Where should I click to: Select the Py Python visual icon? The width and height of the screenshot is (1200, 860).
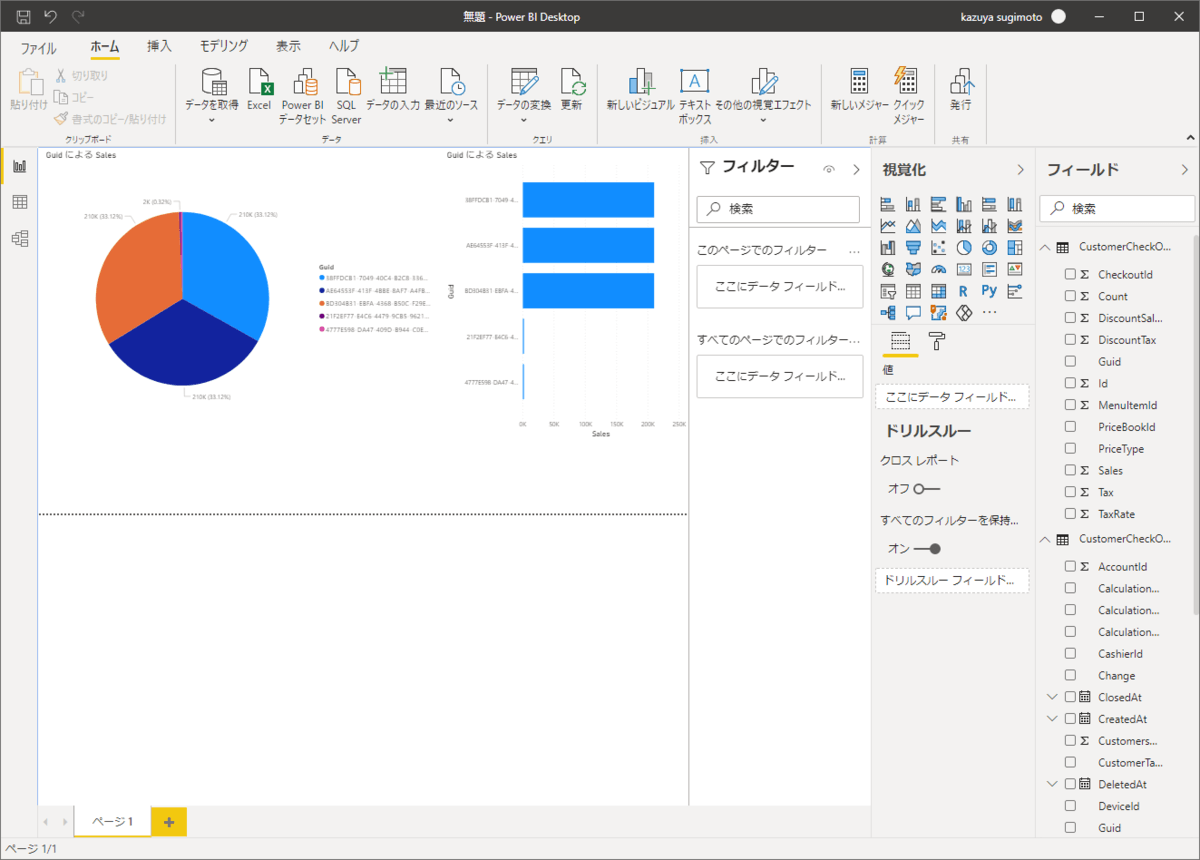click(x=989, y=291)
